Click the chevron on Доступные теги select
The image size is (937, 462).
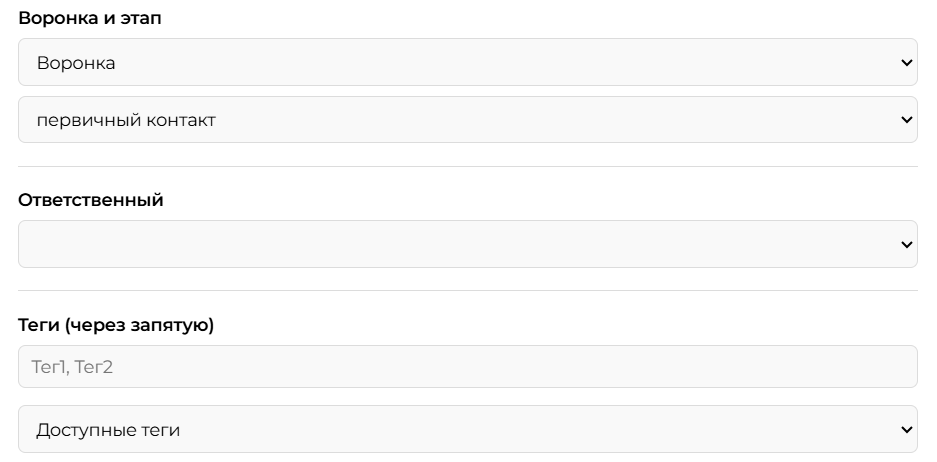click(907, 429)
